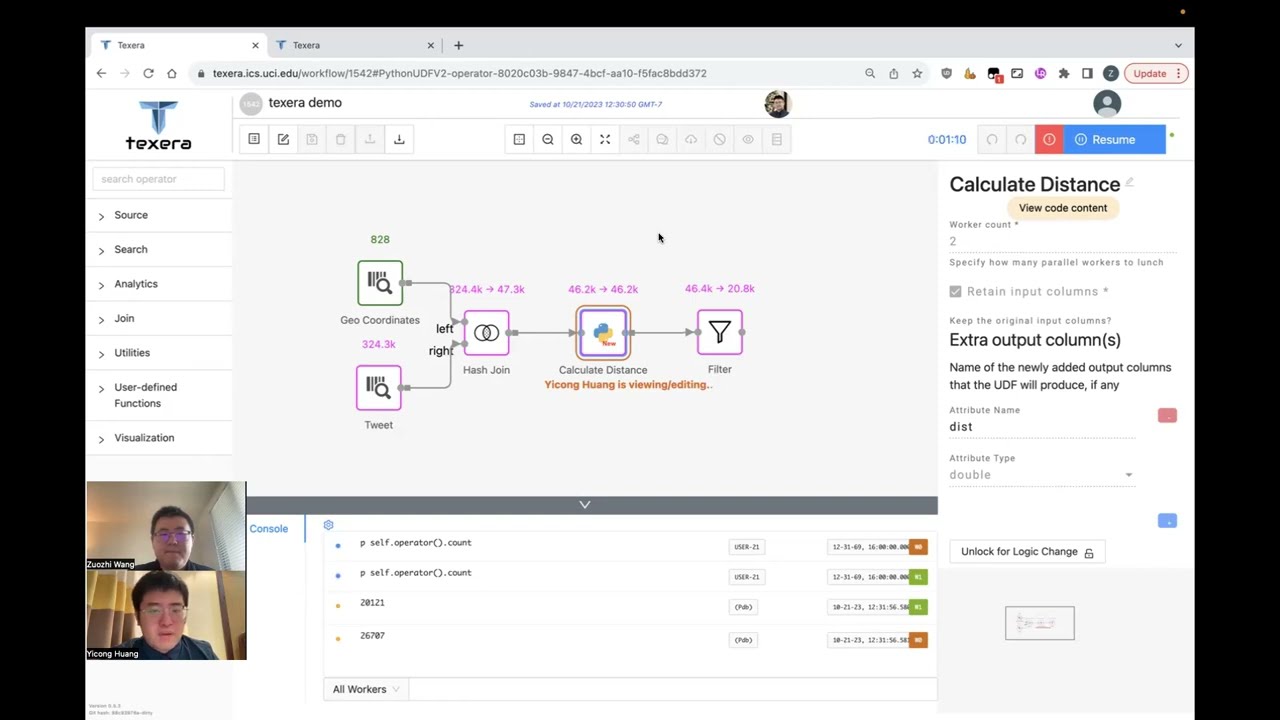
Task: Switch to first Texera browser tab
Action: [178, 45]
